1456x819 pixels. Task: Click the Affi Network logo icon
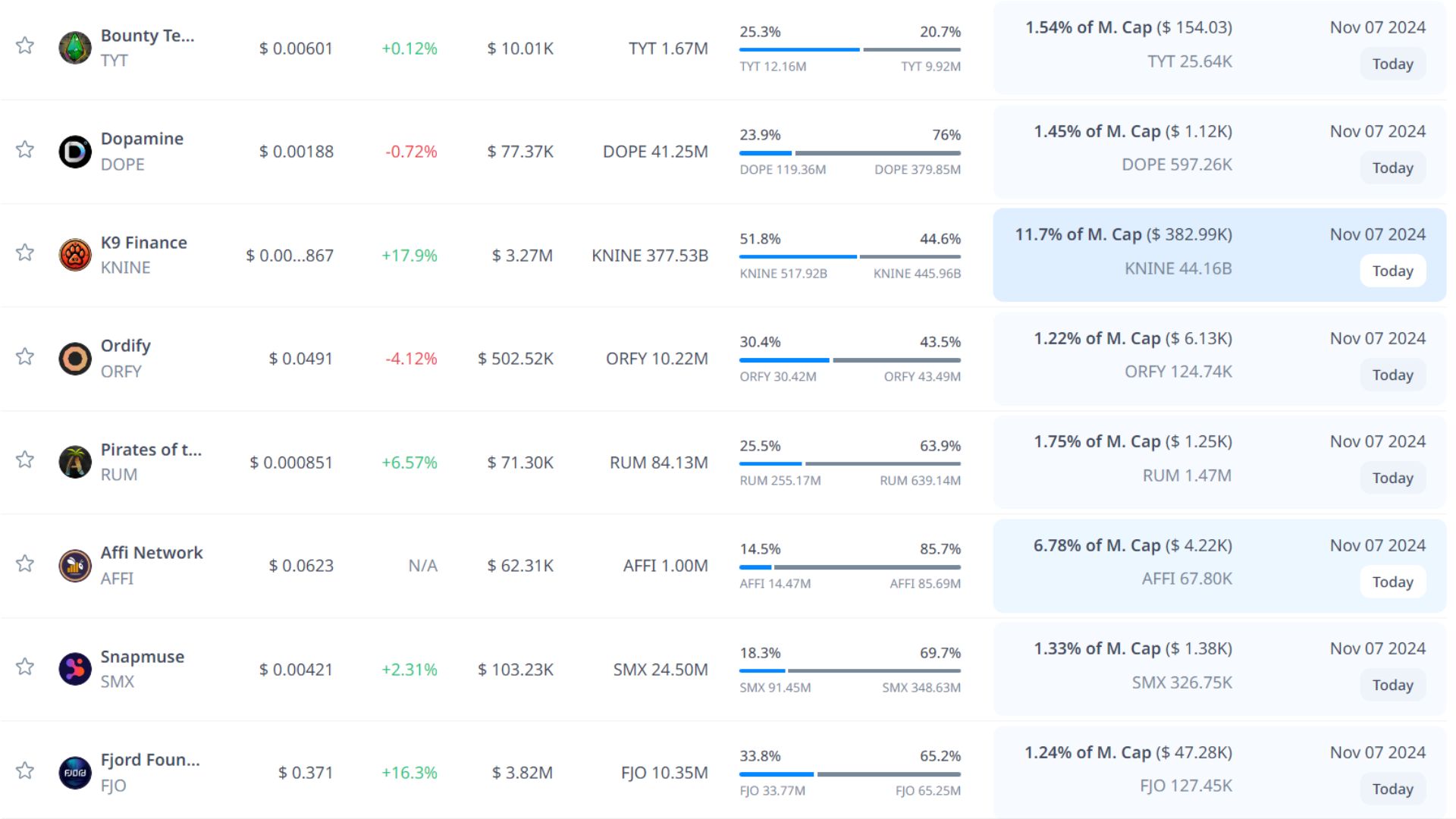coord(75,566)
